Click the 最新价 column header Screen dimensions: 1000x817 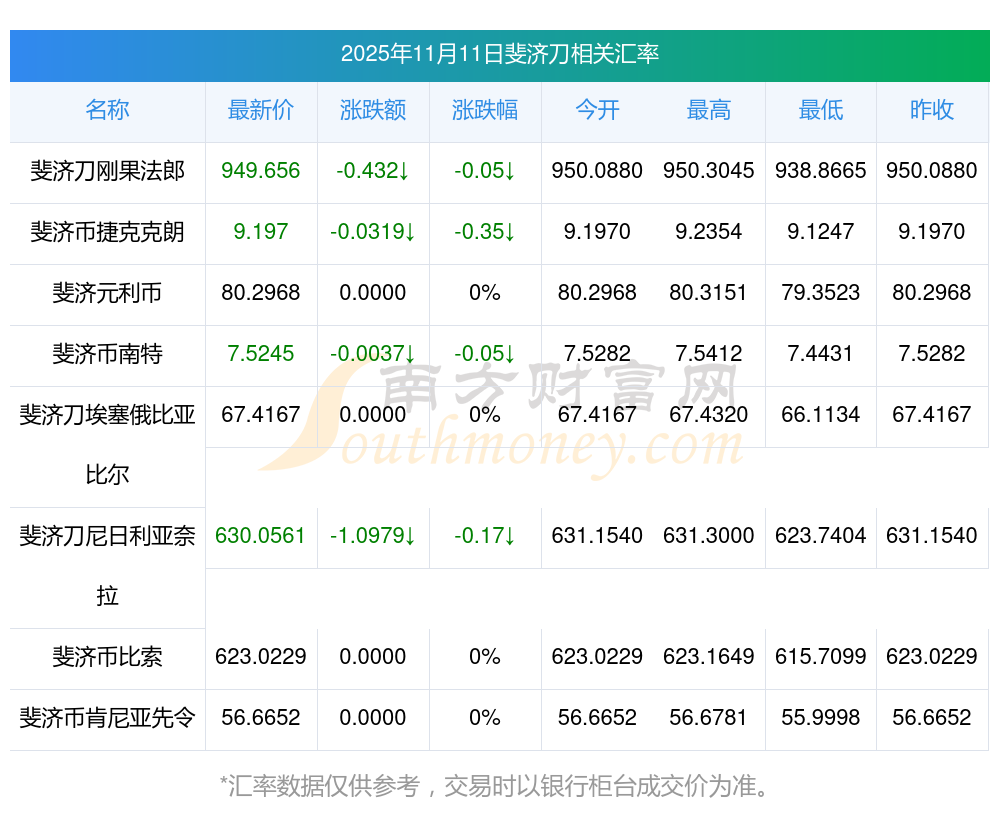pyautogui.click(x=260, y=110)
